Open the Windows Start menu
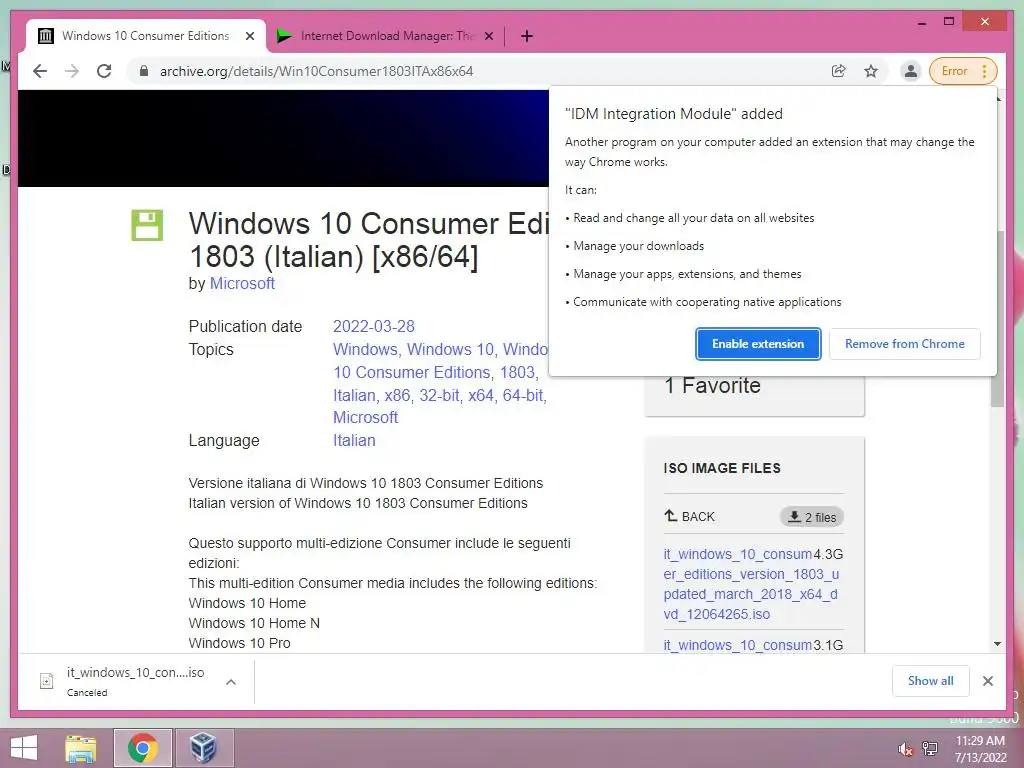Screen dimensions: 1024x768 coord(24,748)
